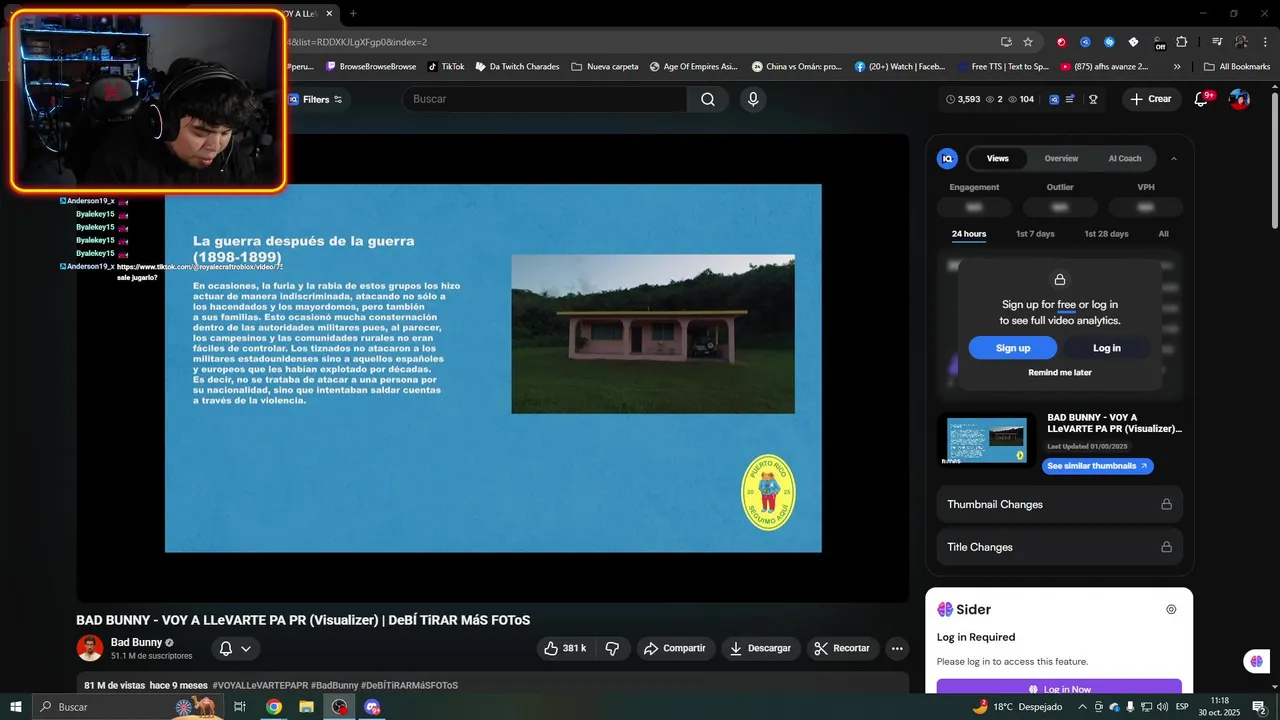This screenshot has height=720, width=1280.
Task: Click Remind me later
Action: click(x=1060, y=372)
